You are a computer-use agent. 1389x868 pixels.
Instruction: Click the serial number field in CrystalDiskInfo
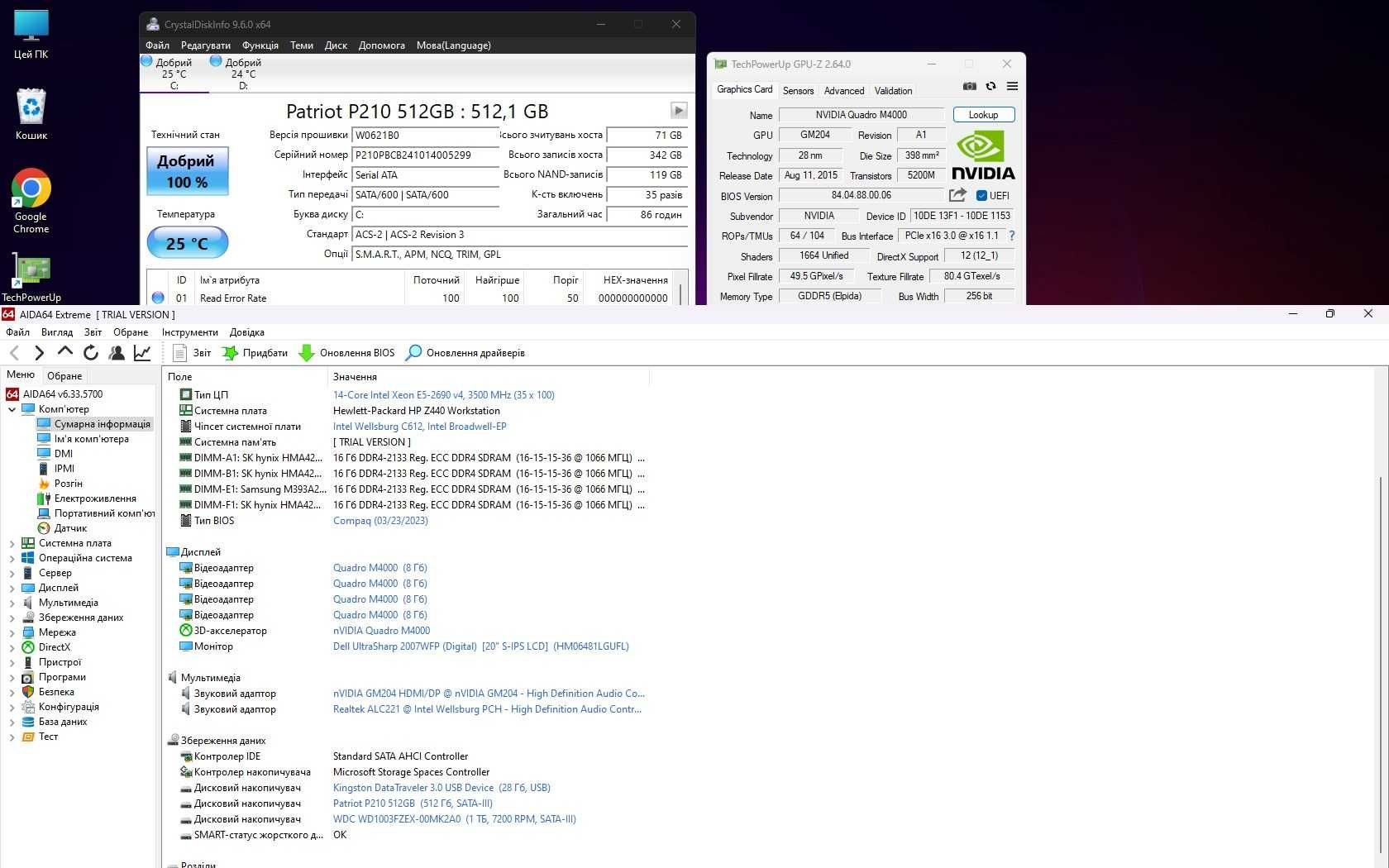click(425, 155)
